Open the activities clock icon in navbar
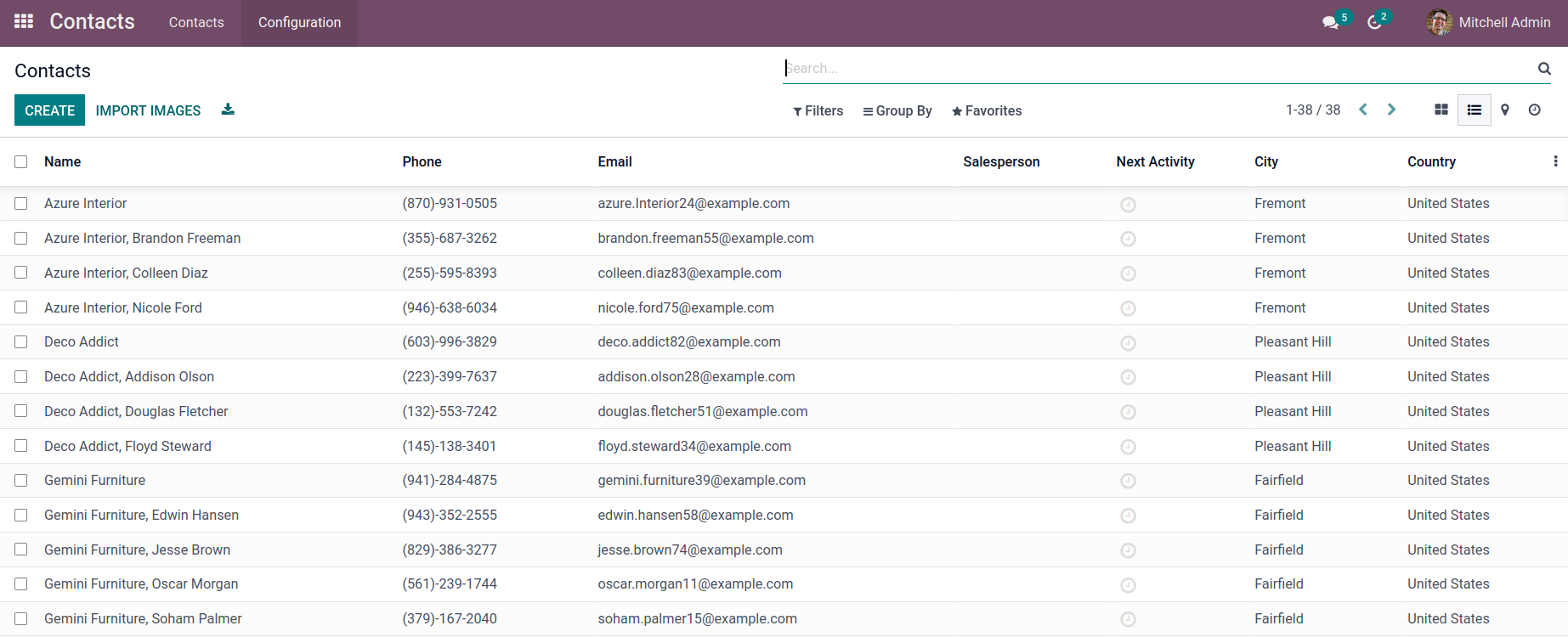1568x637 pixels. [x=1375, y=23]
